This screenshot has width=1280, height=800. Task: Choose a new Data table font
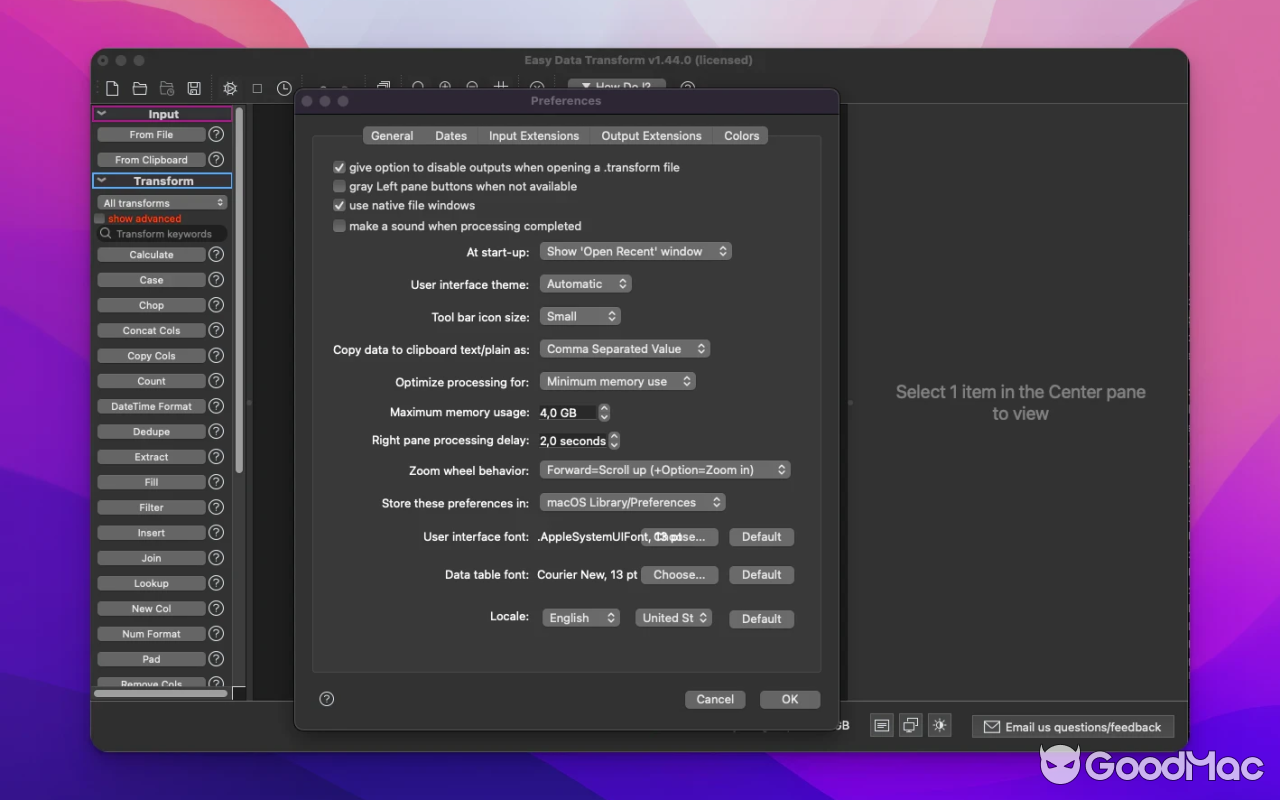679,574
